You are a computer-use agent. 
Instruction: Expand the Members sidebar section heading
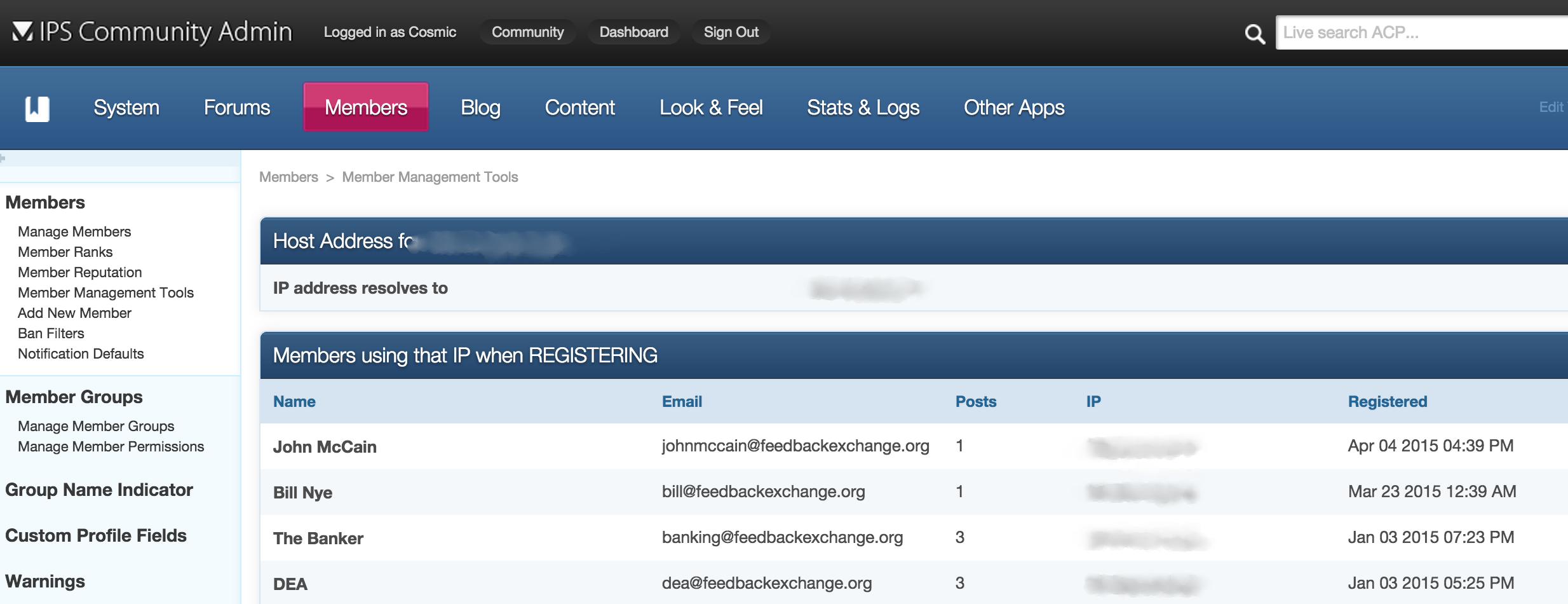tap(45, 202)
